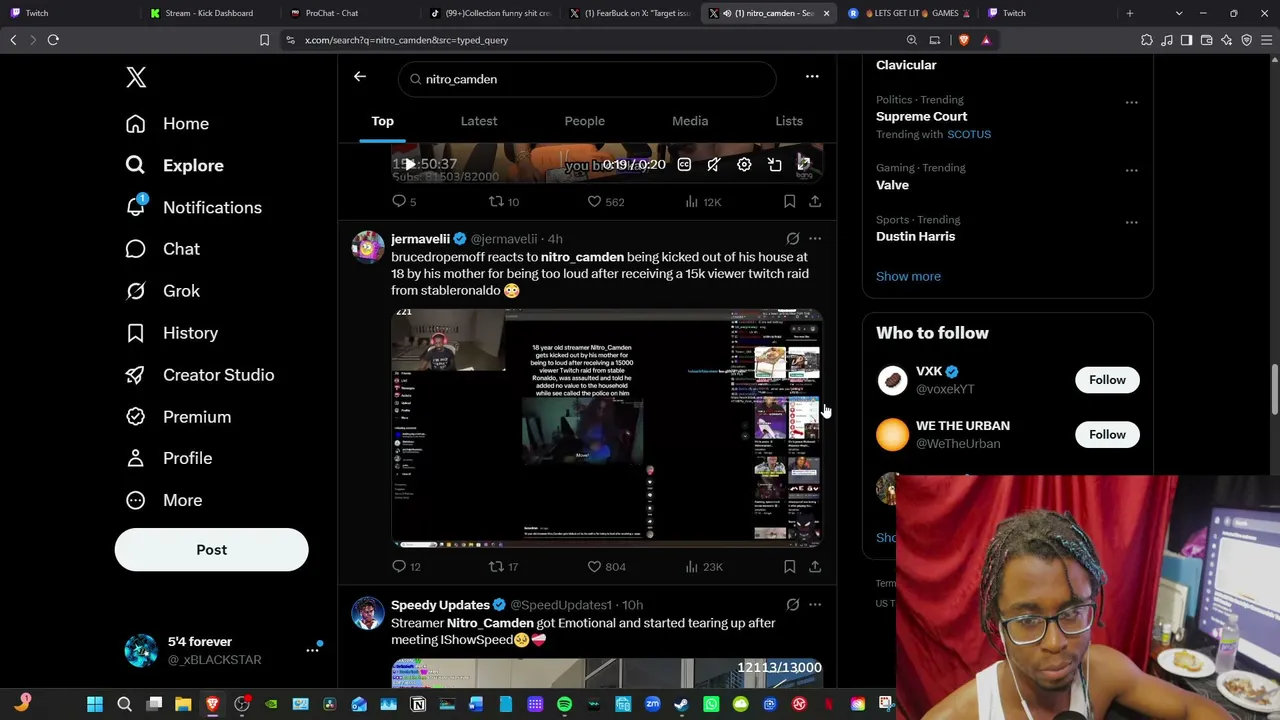Screen dimensions: 1280x720
Task: Follow the VXK account
Action: [1107, 380]
